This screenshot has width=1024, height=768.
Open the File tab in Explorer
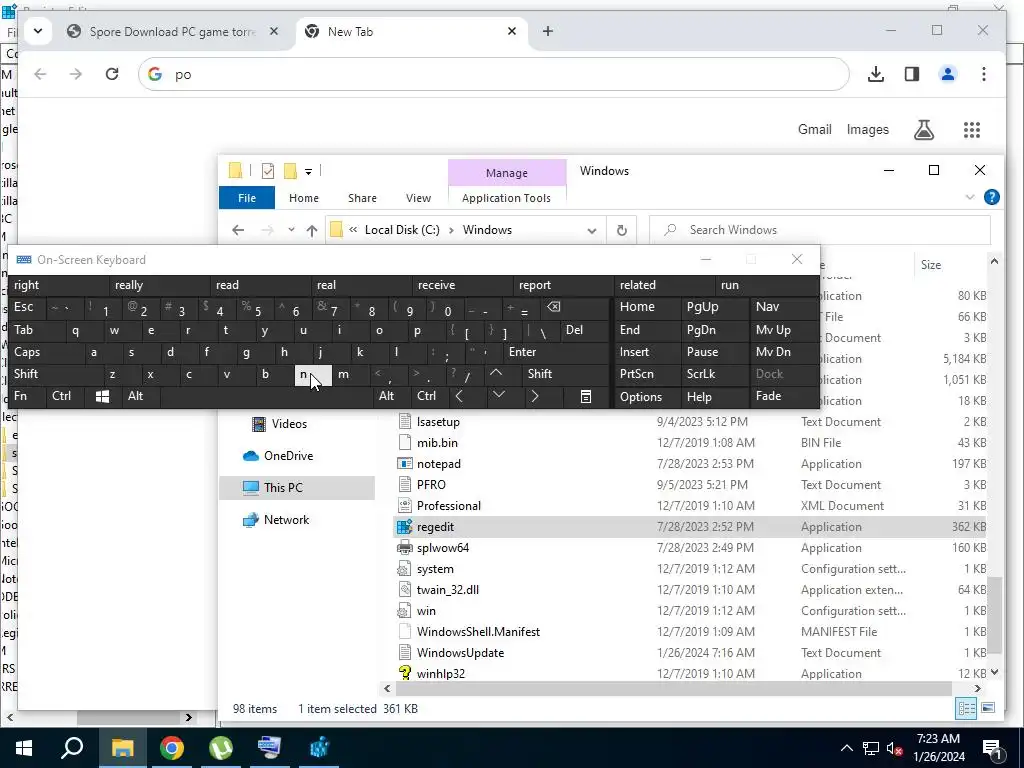click(247, 198)
